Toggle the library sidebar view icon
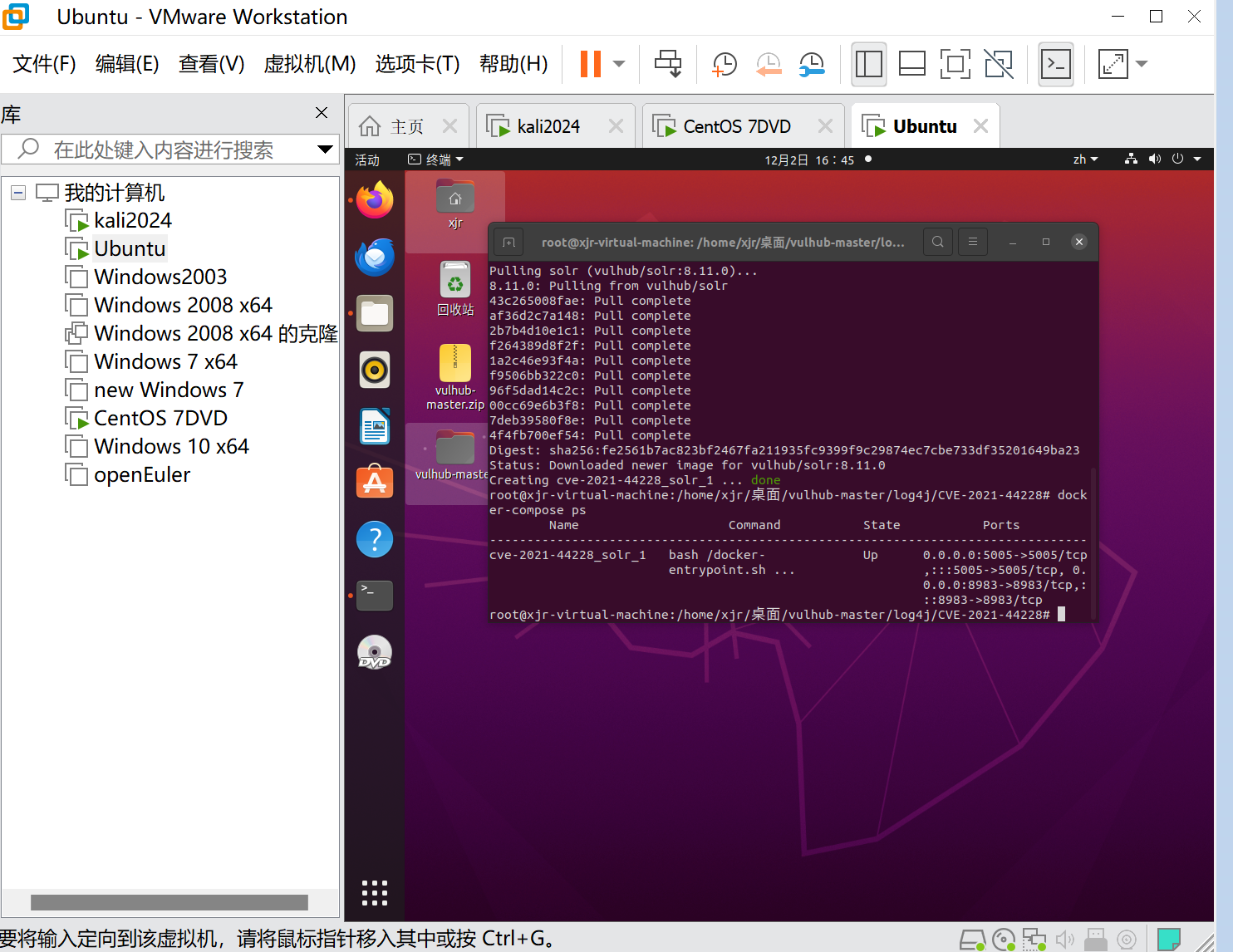This screenshot has width=1233, height=952. pyautogui.click(x=869, y=64)
